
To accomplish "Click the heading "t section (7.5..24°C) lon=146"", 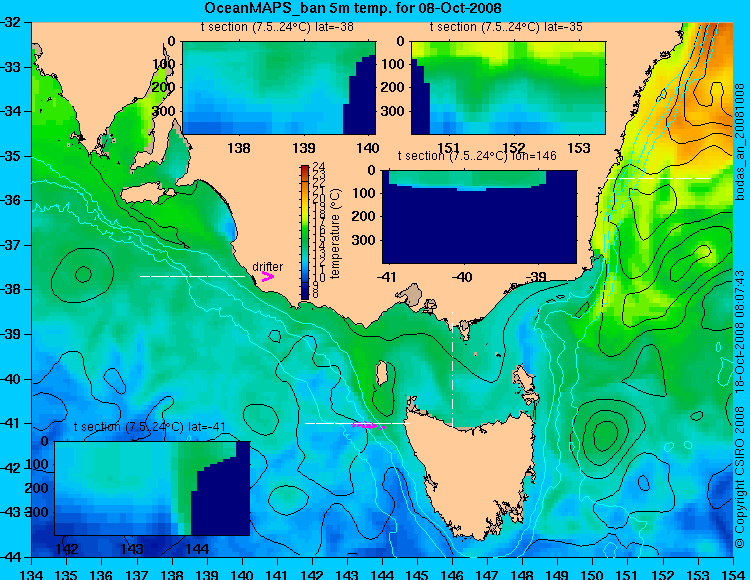I will coord(477,156).
